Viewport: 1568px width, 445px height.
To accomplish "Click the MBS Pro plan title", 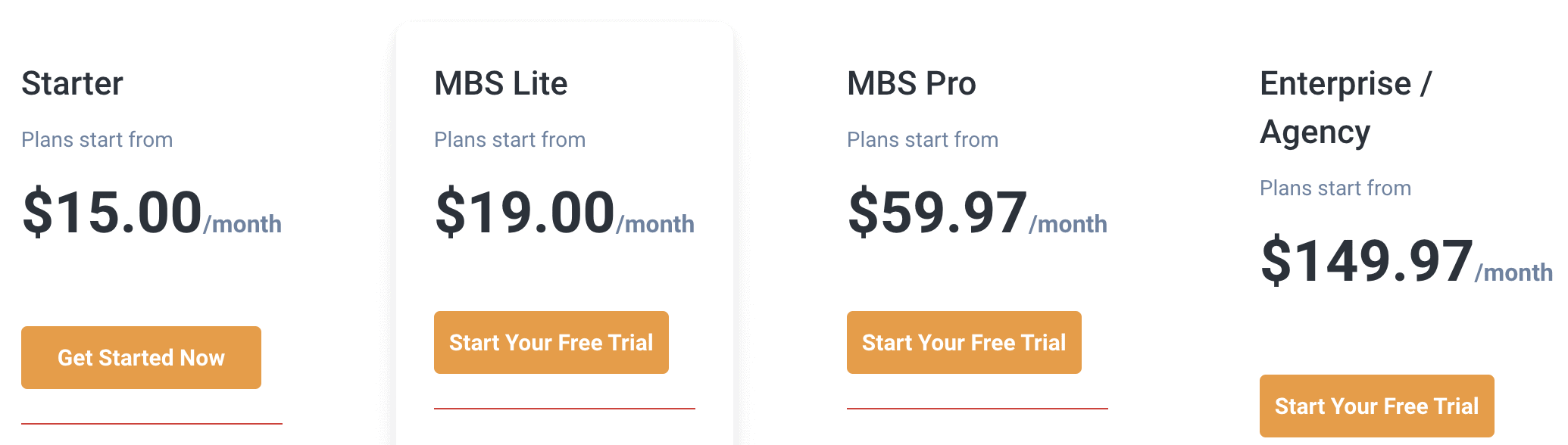I will (x=911, y=83).
